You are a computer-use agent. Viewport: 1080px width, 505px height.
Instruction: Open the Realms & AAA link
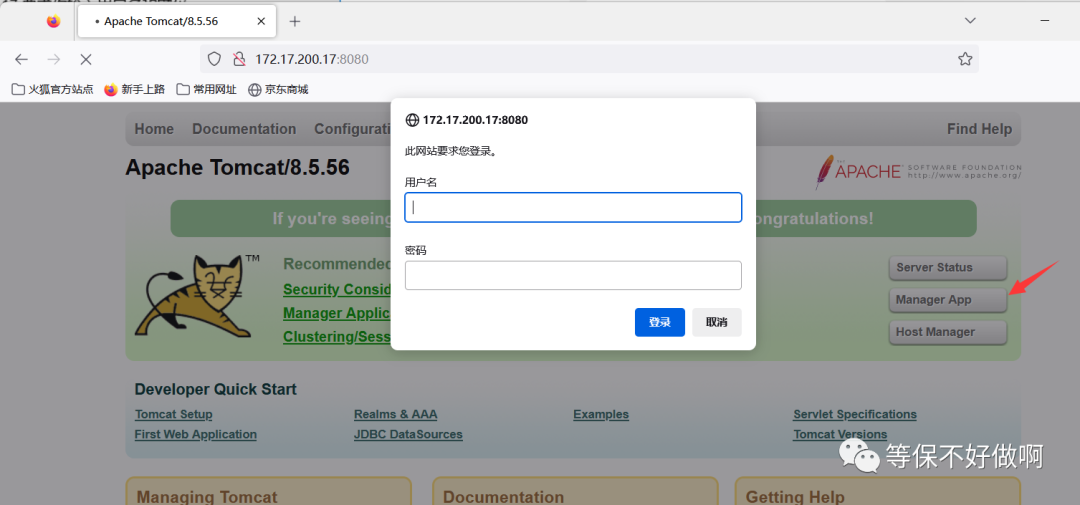(x=395, y=414)
